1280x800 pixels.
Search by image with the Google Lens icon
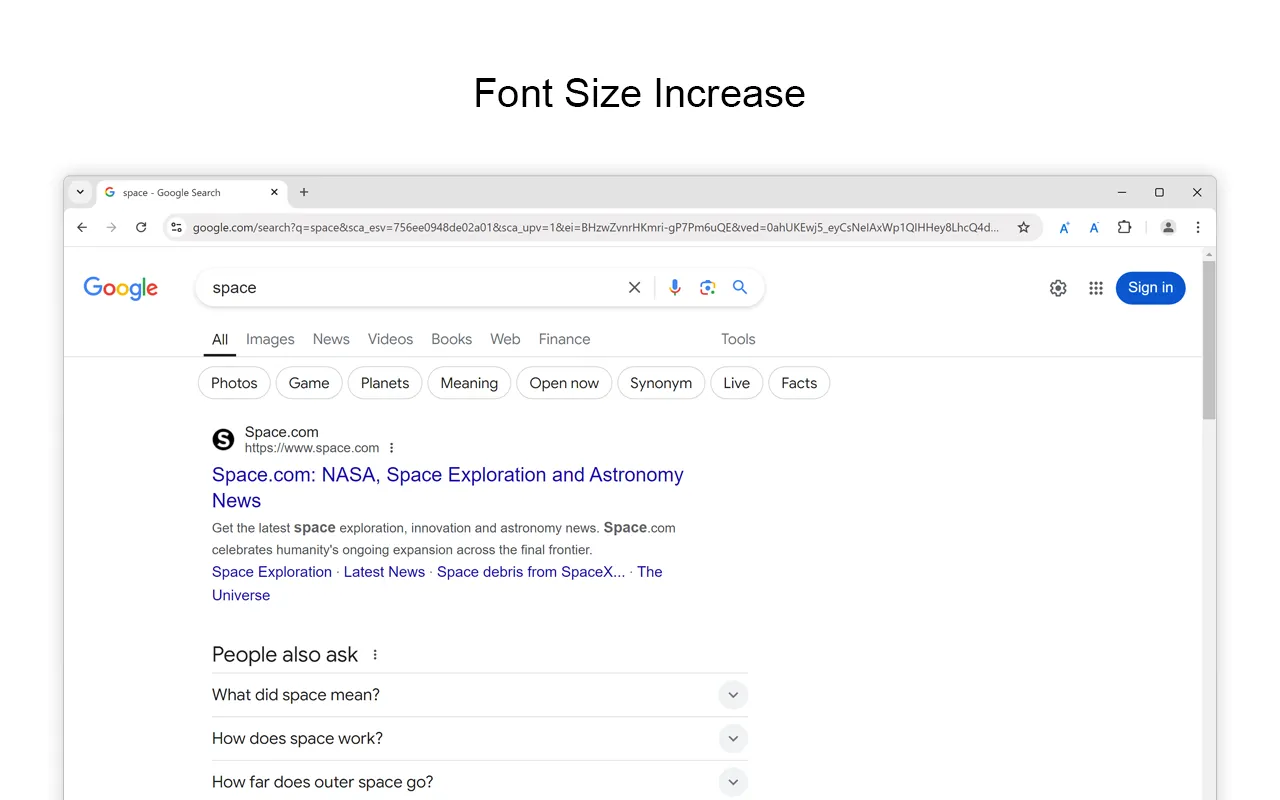[x=707, y=287]
